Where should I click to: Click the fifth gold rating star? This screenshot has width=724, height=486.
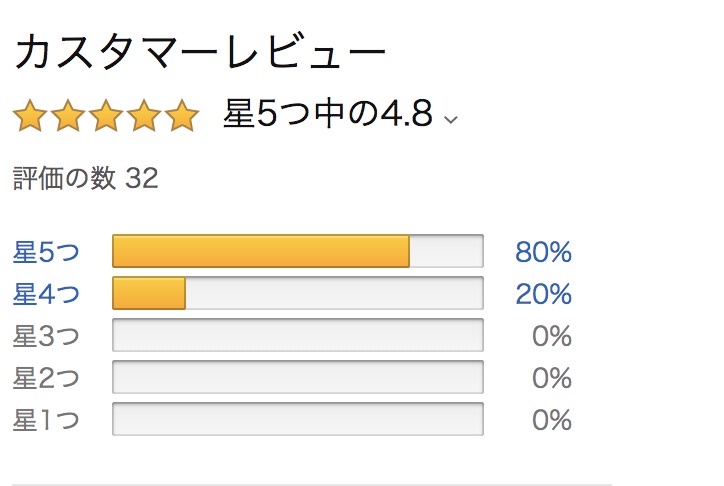click(x=182, y=115)
